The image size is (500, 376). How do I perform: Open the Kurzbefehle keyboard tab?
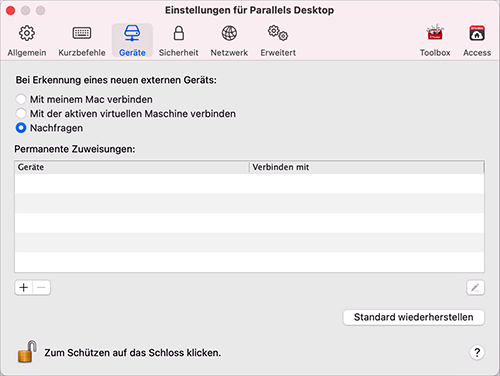click(x=82, y=40)
